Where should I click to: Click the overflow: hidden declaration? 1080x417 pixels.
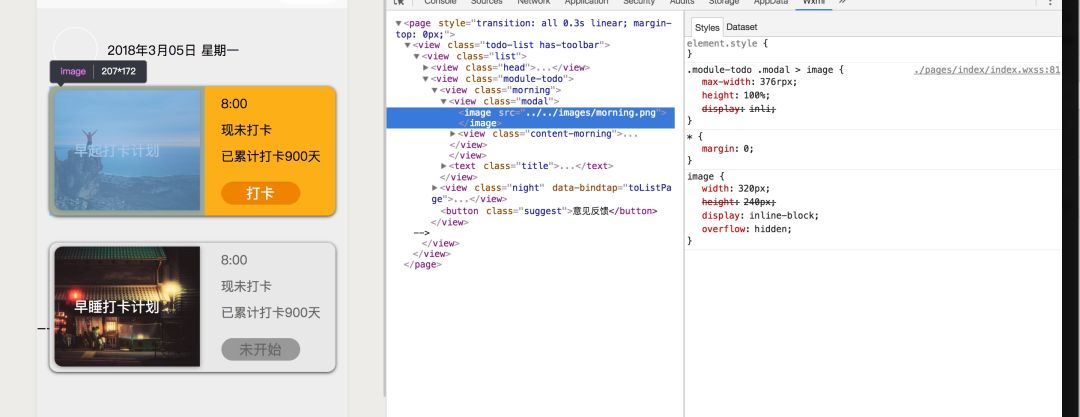pos(747,229)
